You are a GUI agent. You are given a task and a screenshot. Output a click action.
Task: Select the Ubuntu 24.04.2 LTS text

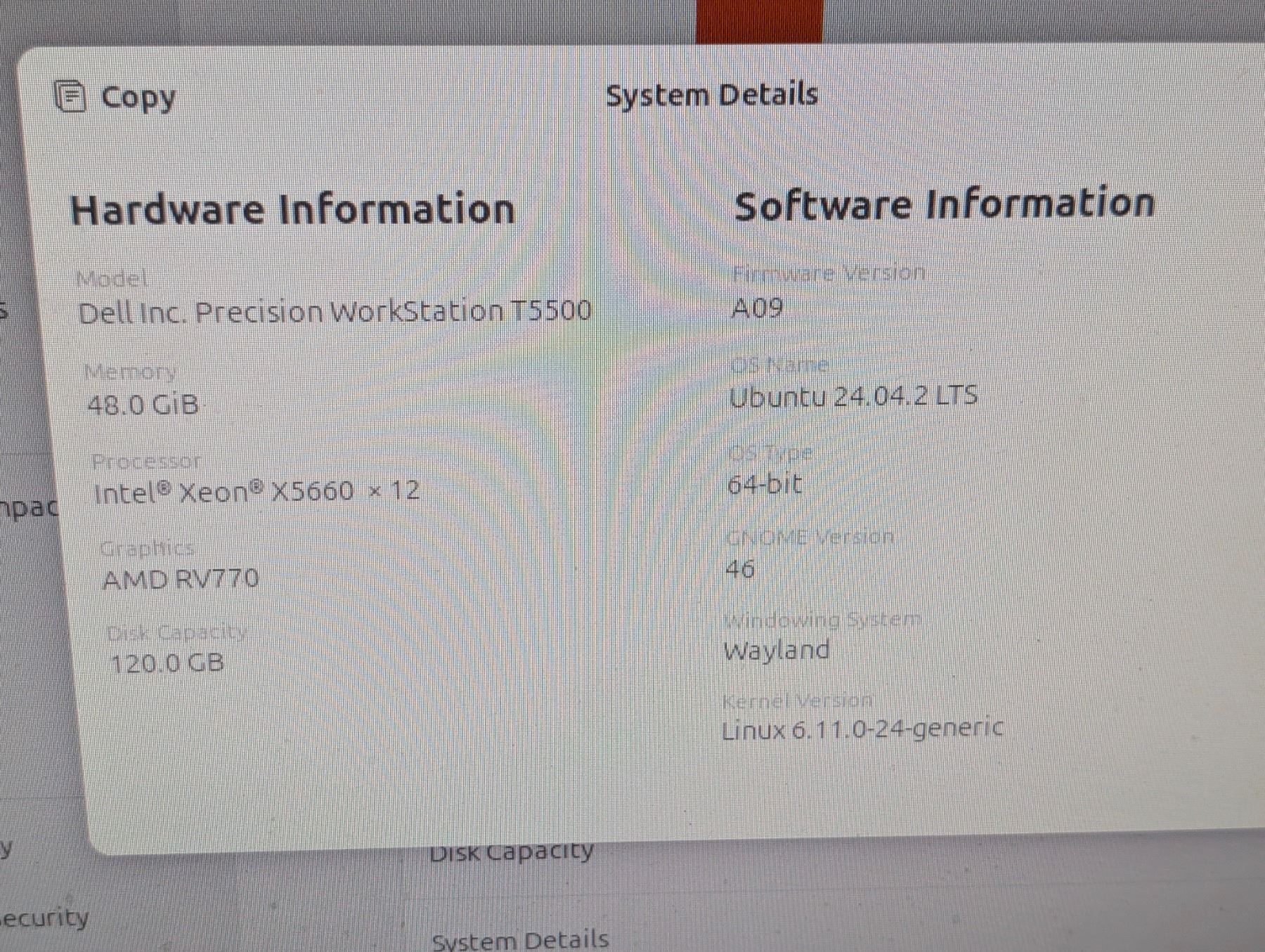click(852, 397)
